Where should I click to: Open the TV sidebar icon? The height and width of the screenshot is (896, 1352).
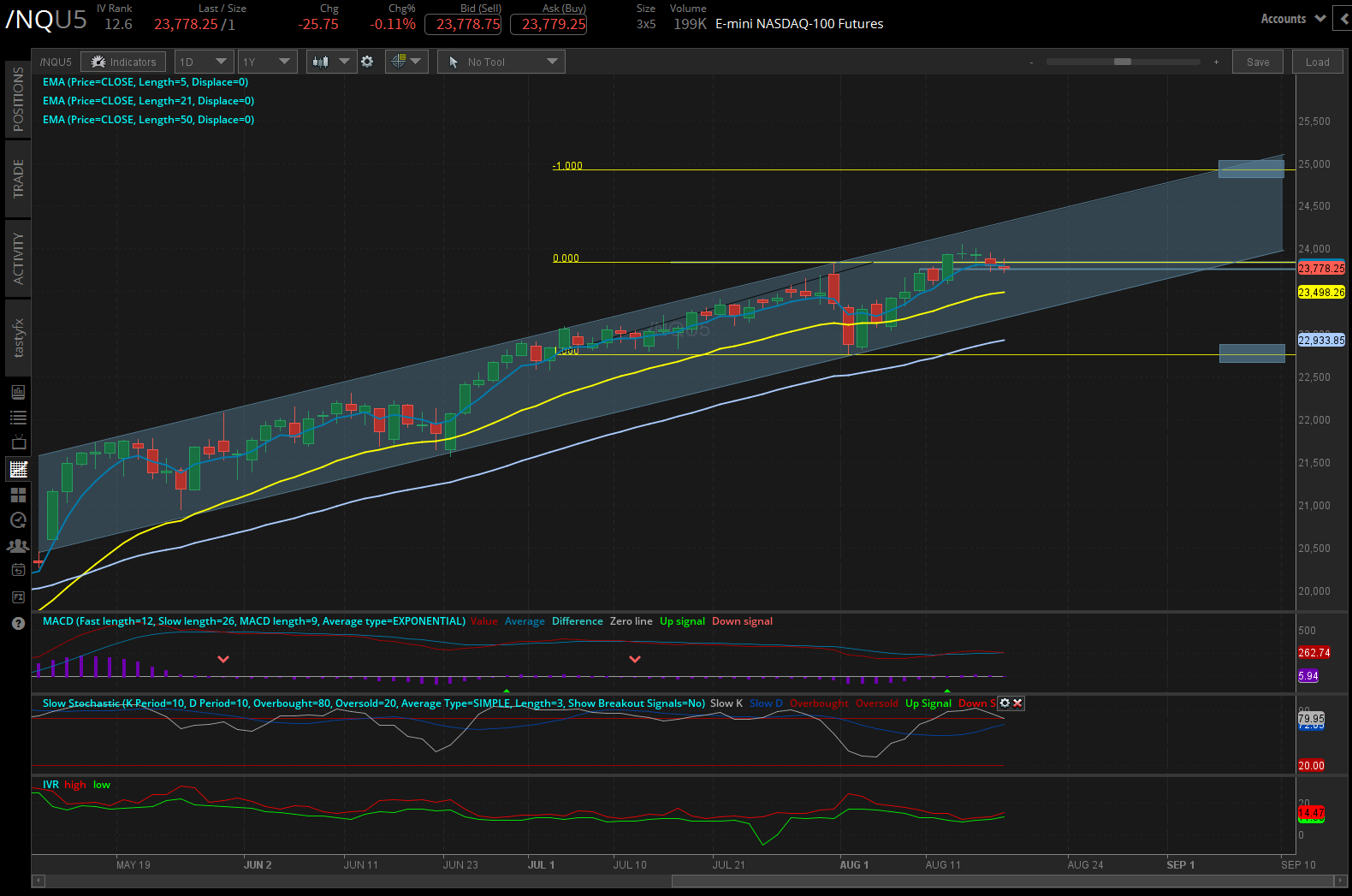(18, 443)
